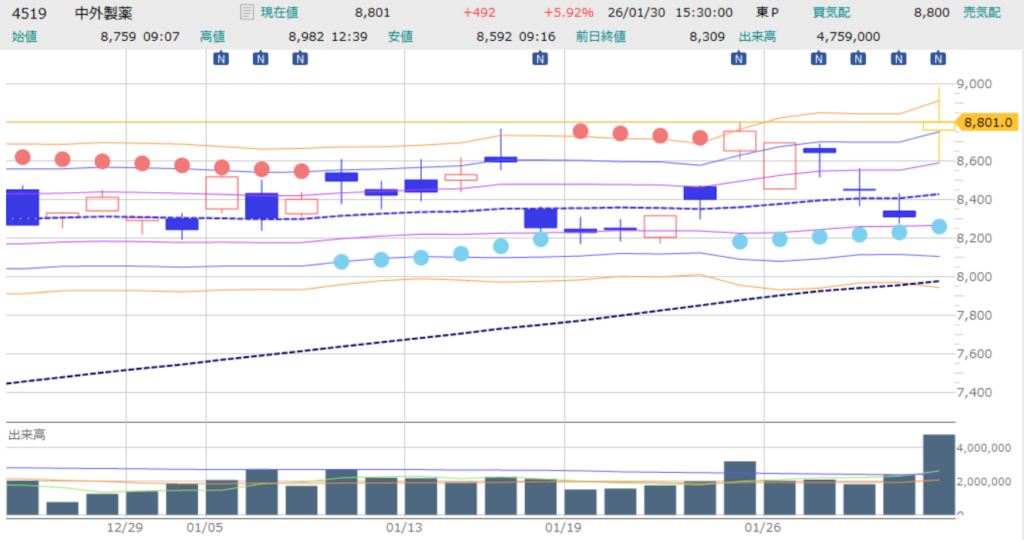Image resolution: width=1024 pixels, height=540 pixels.
Task: Select the stock code 4519
Action: (x=28, y=13)
